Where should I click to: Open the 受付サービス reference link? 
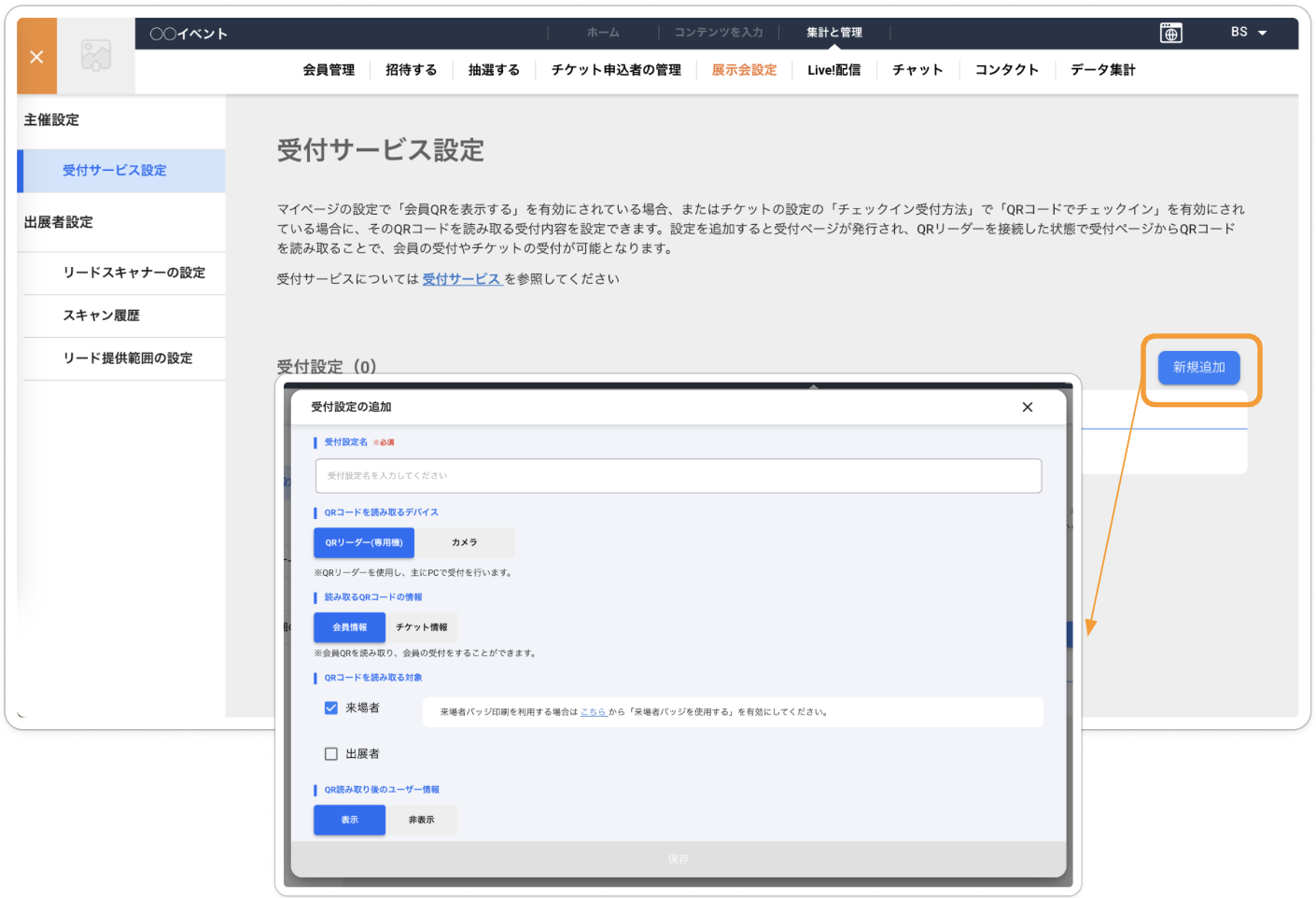click(461, 278)
